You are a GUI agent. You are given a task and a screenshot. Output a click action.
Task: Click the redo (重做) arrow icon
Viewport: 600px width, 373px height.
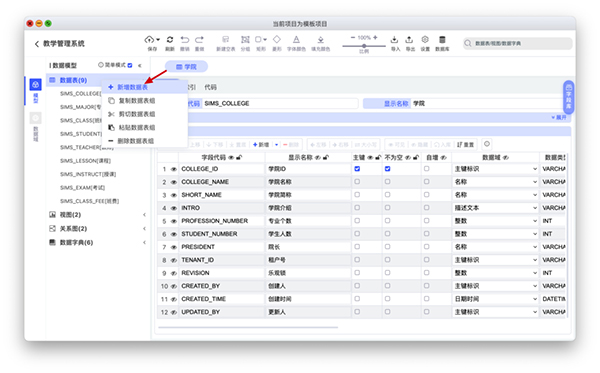point(199,39)
